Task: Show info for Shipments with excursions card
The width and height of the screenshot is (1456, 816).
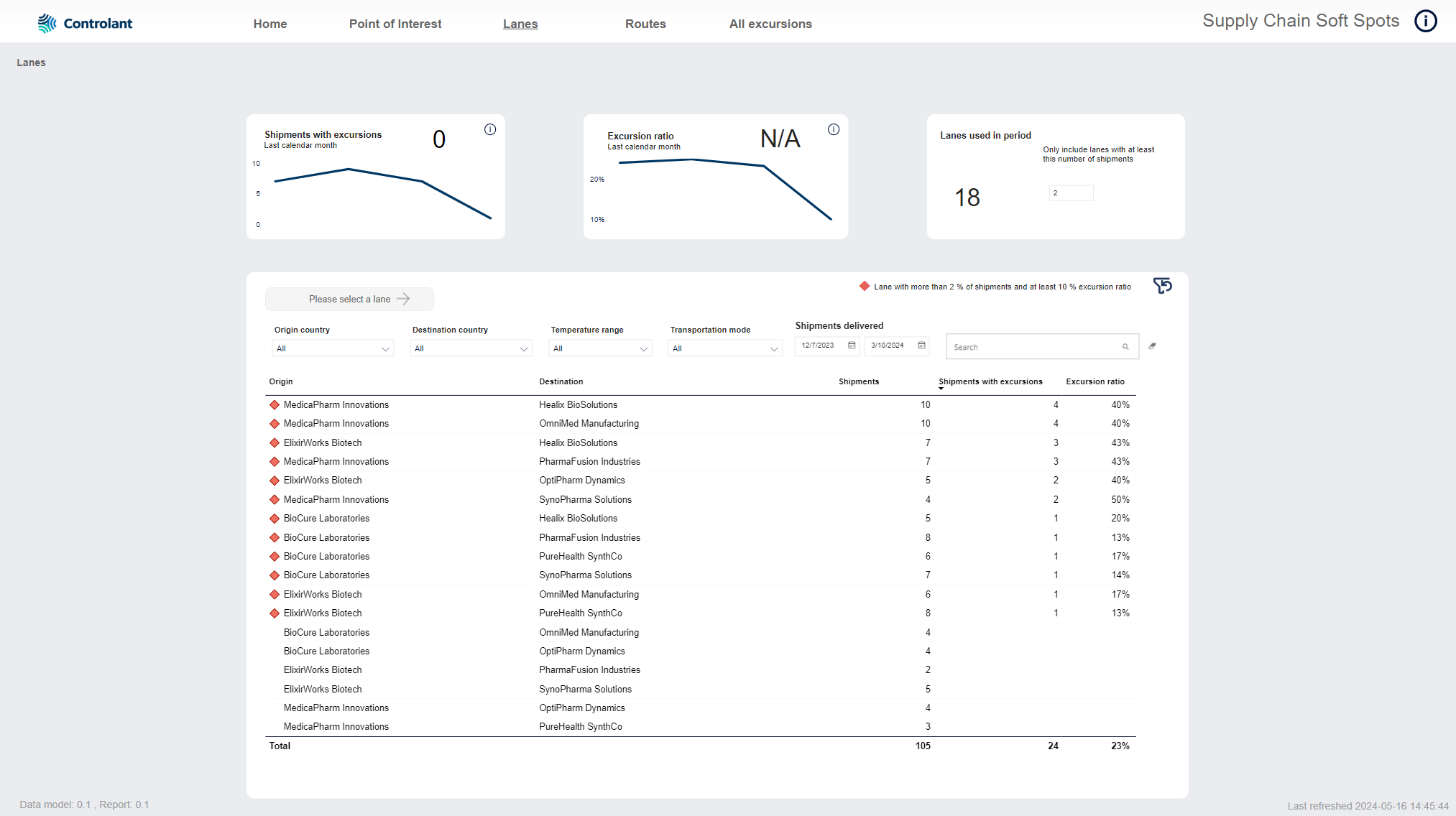Action: (490, 130)
